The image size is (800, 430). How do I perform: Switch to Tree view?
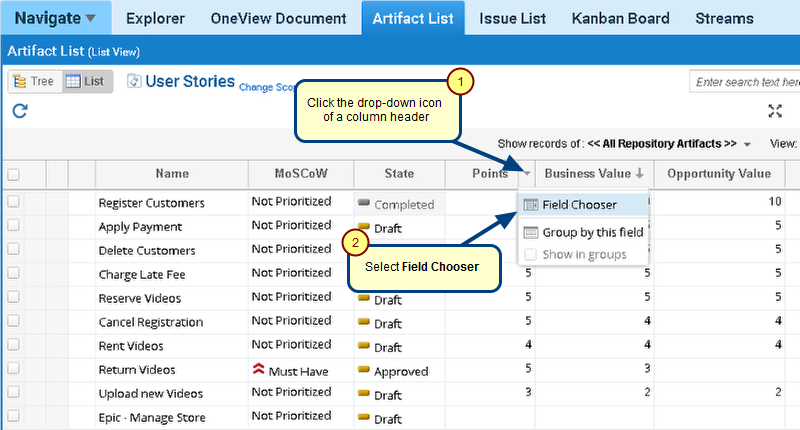pos(33,82)
